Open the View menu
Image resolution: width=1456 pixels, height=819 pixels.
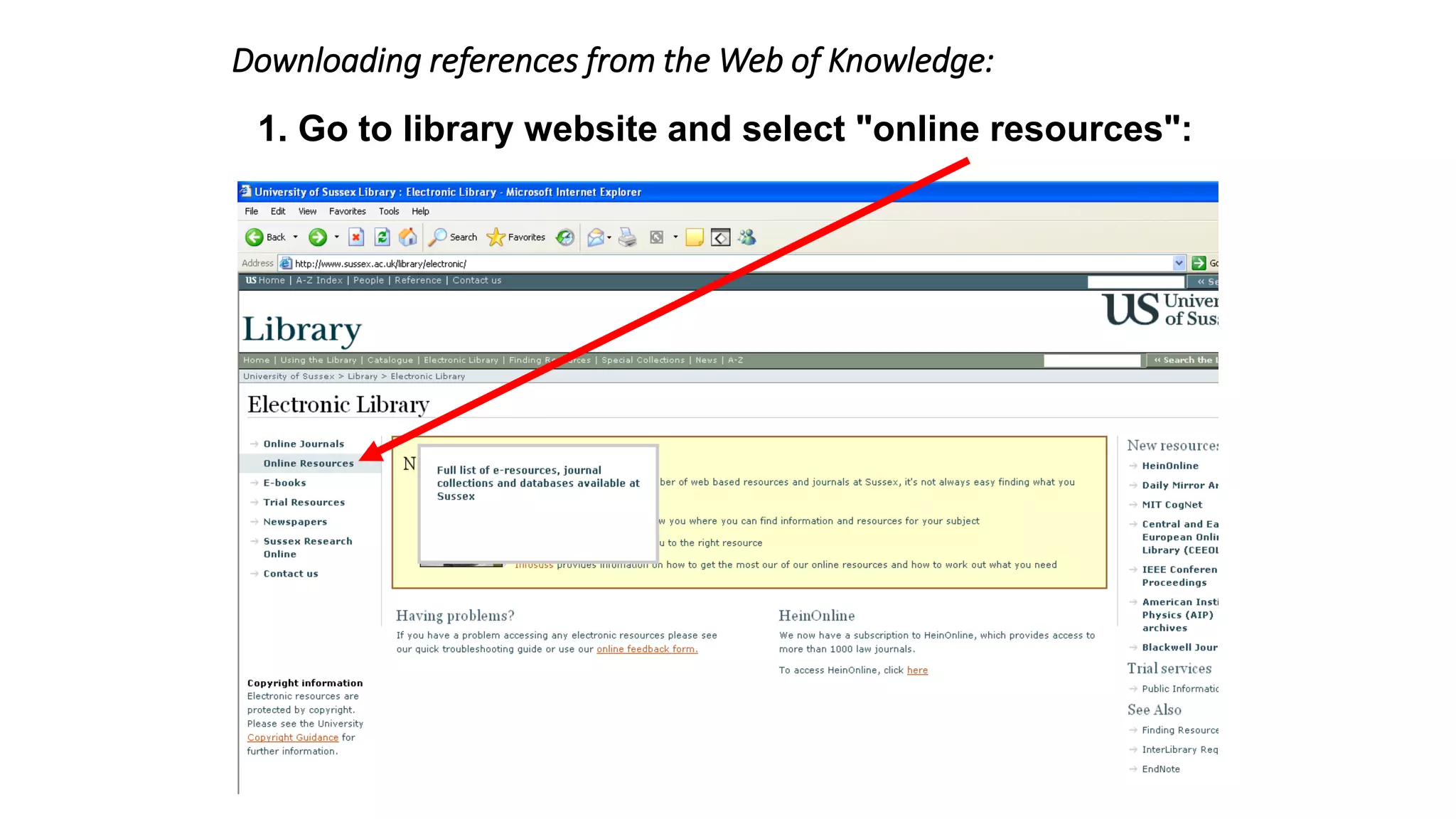(x=307, y=211)
